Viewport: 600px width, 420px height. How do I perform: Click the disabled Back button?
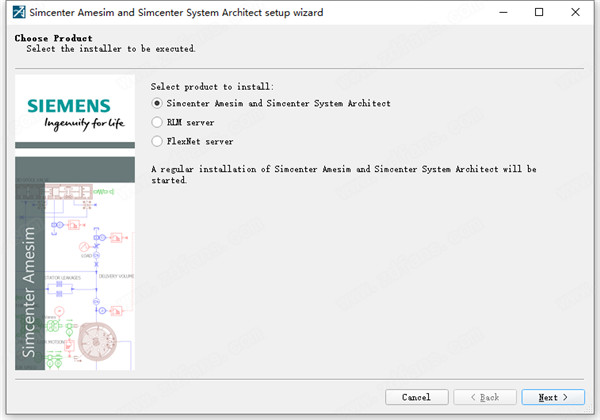(485, 397)
